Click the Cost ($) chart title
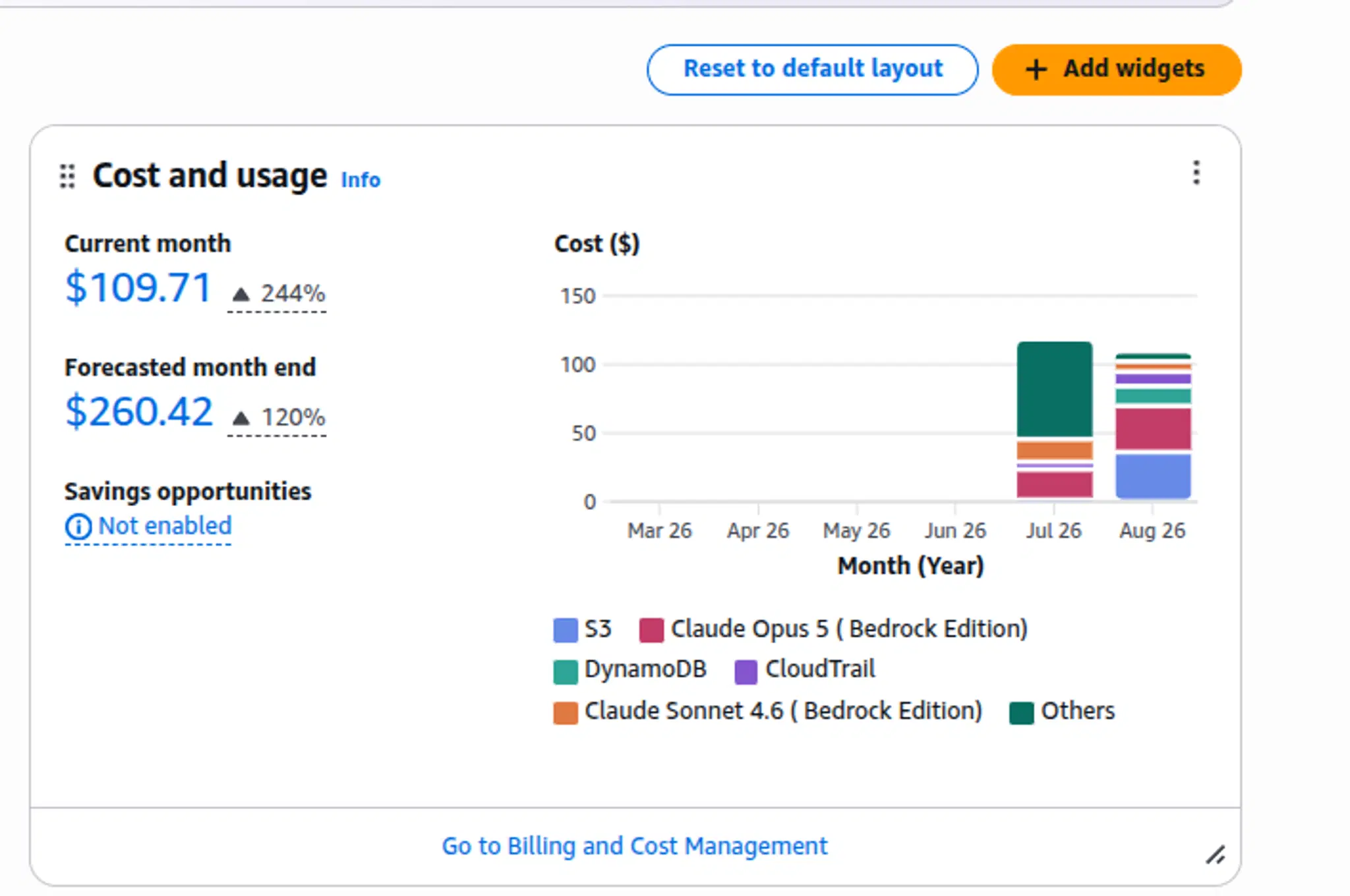This screenshot has width=1350, height=896. click(597, 244)
